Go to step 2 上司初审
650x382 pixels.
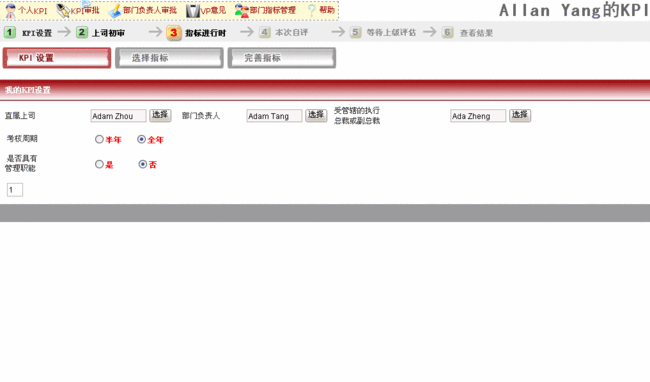100,33
